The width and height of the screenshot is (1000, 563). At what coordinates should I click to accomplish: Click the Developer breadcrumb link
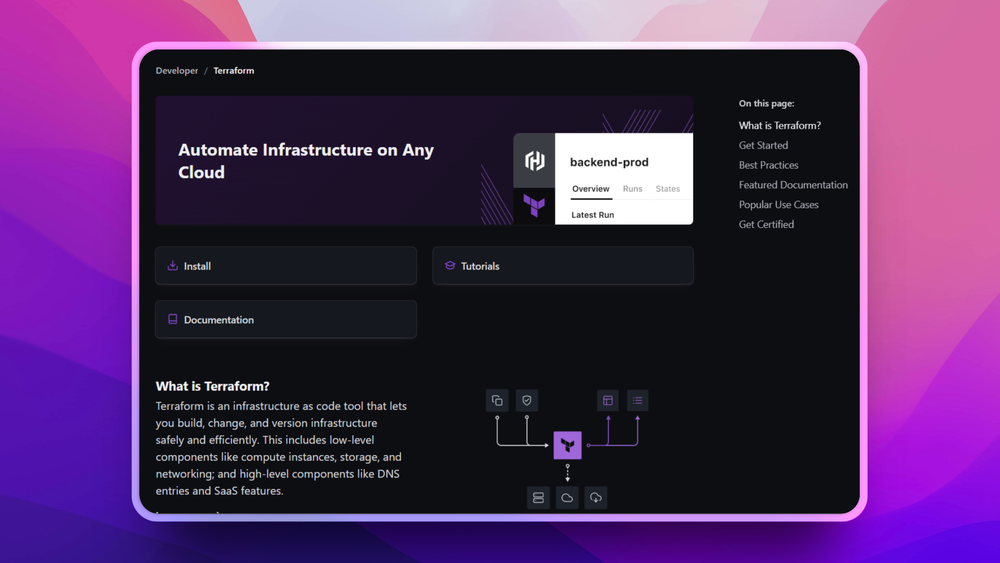pyautogui.click(x=177, y=71)
